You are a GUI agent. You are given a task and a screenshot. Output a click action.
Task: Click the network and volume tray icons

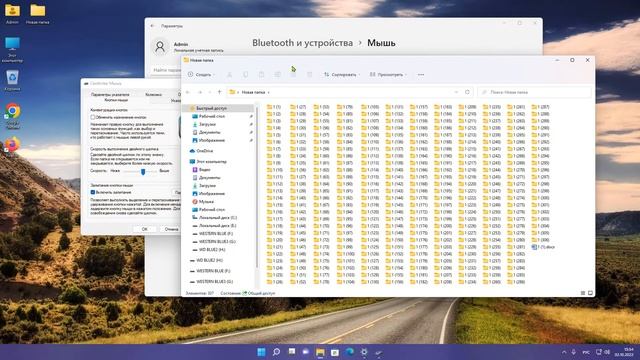coord(603,352)
